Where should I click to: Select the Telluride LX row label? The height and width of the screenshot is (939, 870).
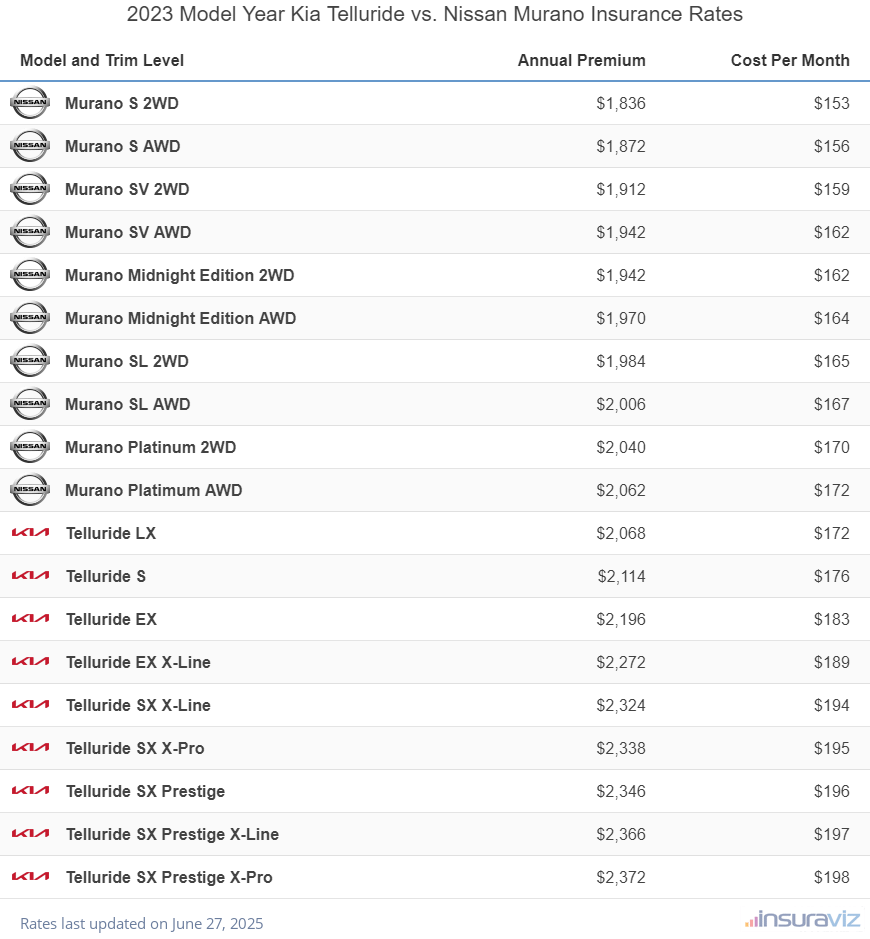click(111, 533)
